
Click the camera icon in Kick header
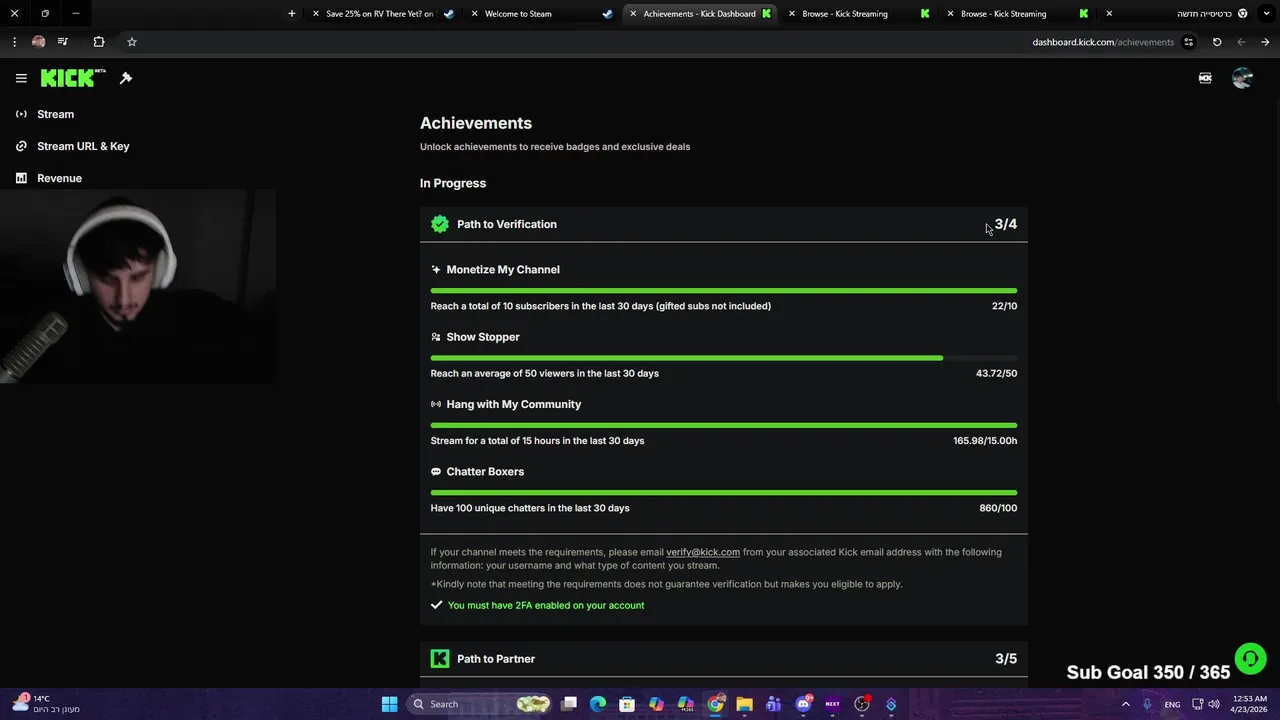[x=1205, y=78]
